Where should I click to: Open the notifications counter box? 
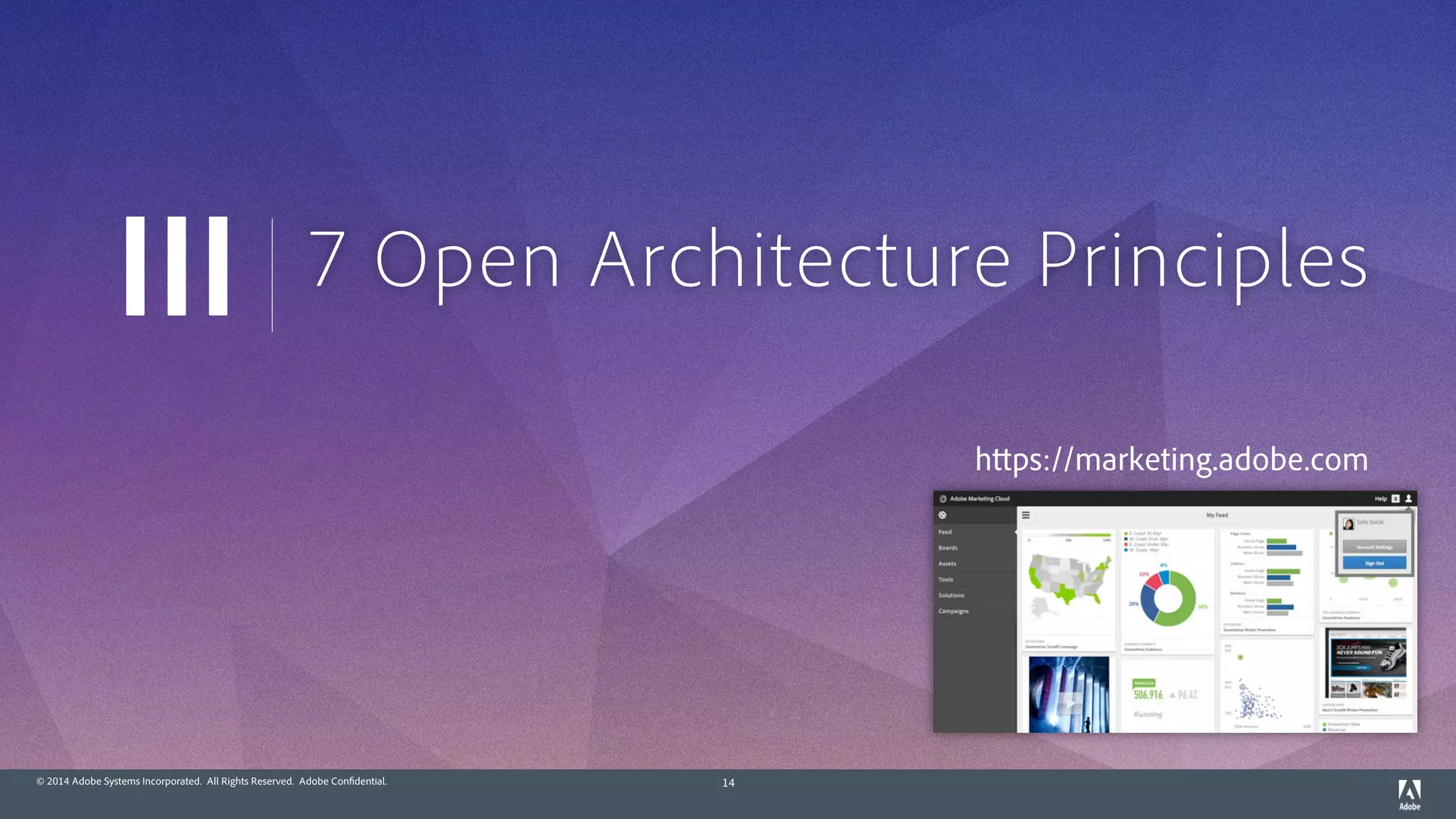point(1396,498)
